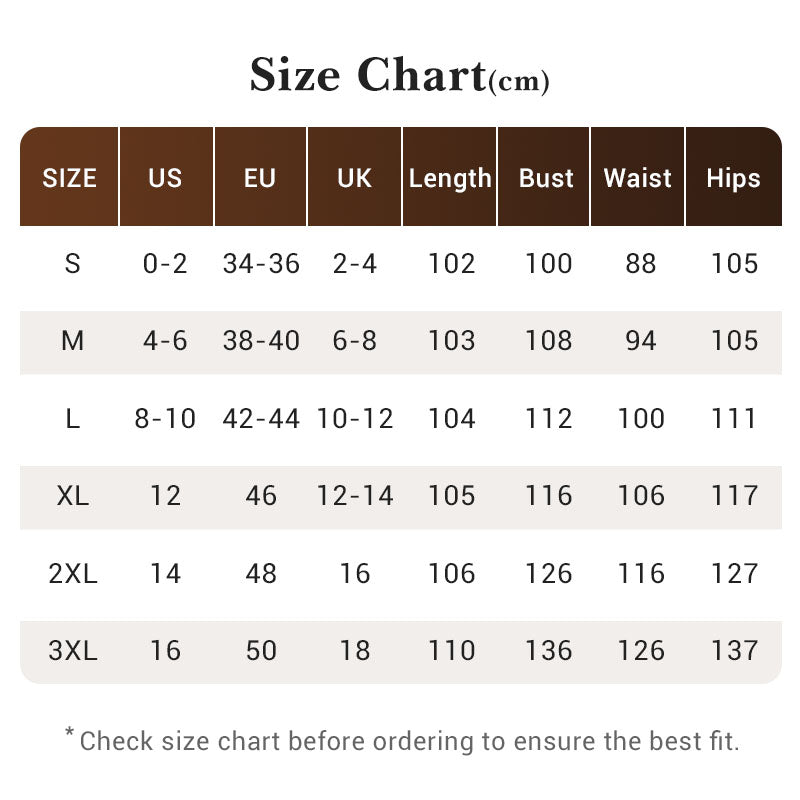Click the length value 110 for 3XL
Image resolution: width=800 pixels, height=800 pixels.
451,651
